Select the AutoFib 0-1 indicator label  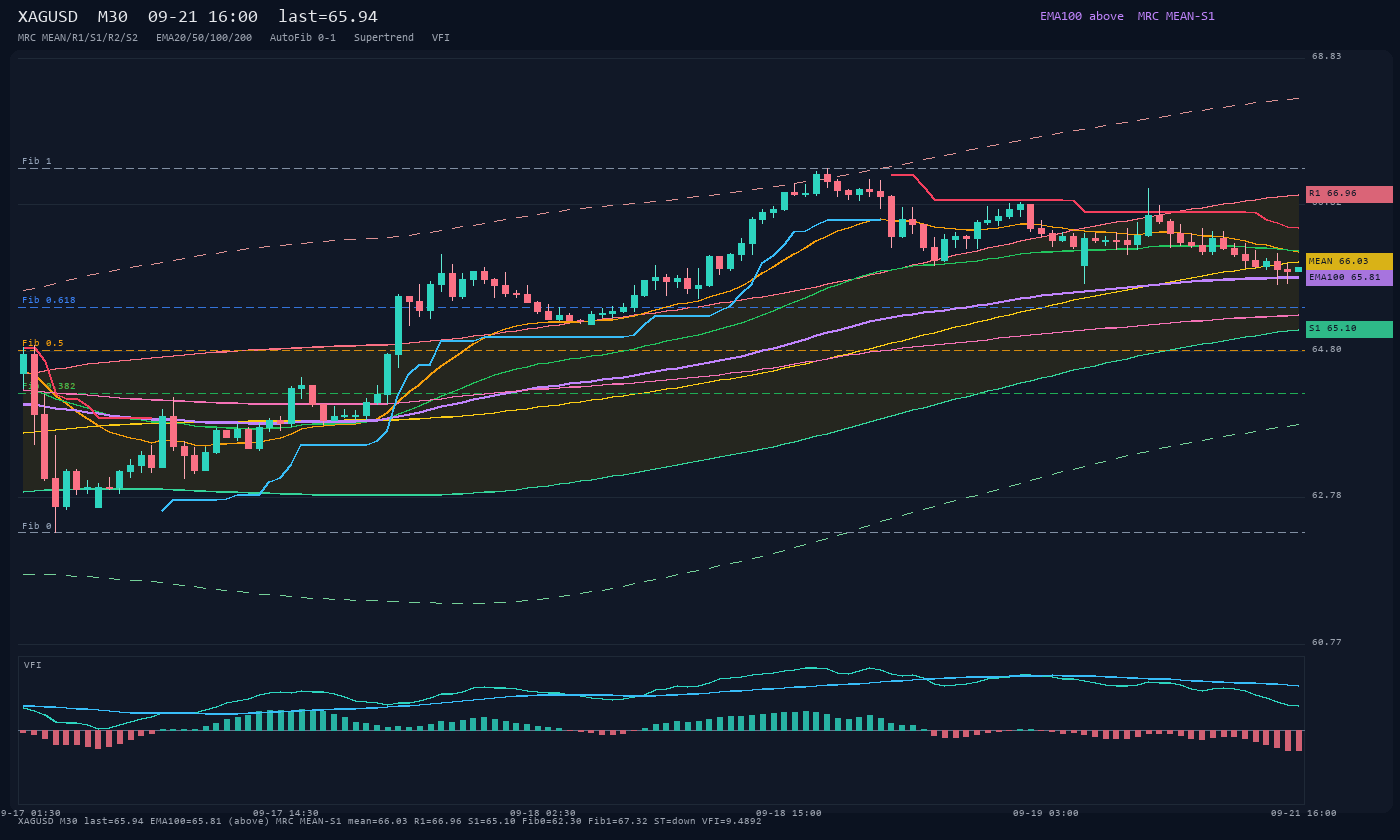coord(303,38)
